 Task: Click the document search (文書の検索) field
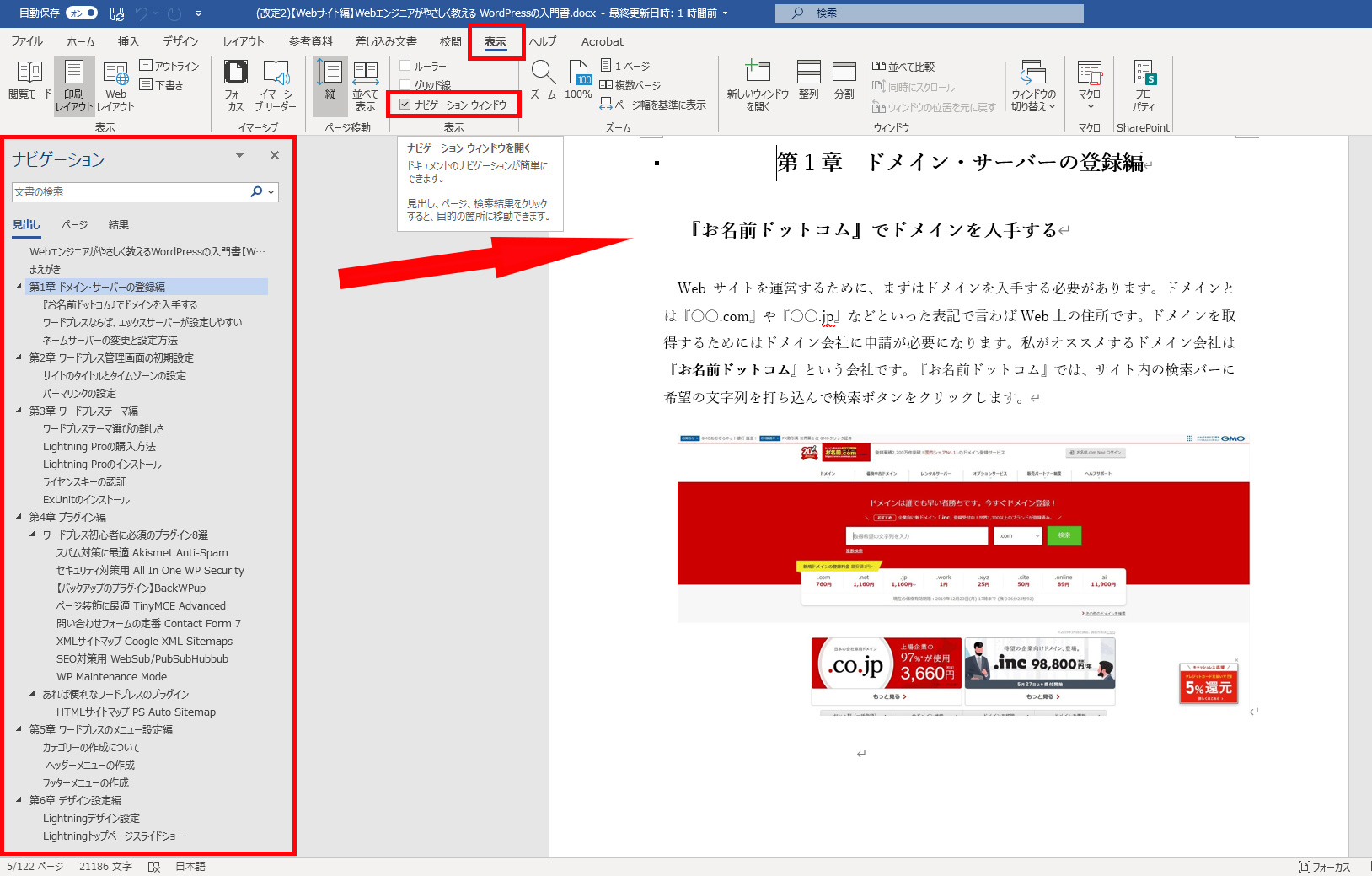[x=131, y=192]
